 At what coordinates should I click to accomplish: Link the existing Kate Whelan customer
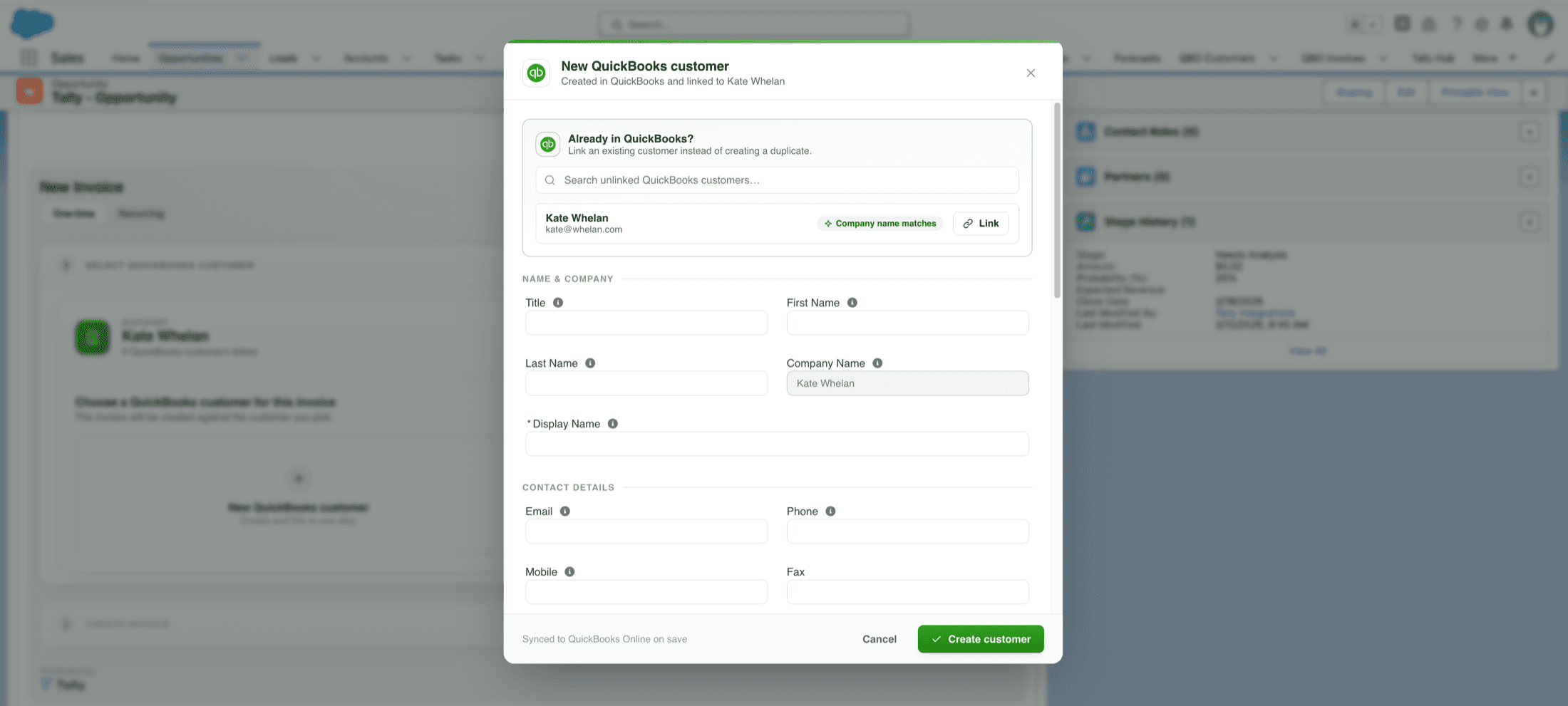[981, 224]
